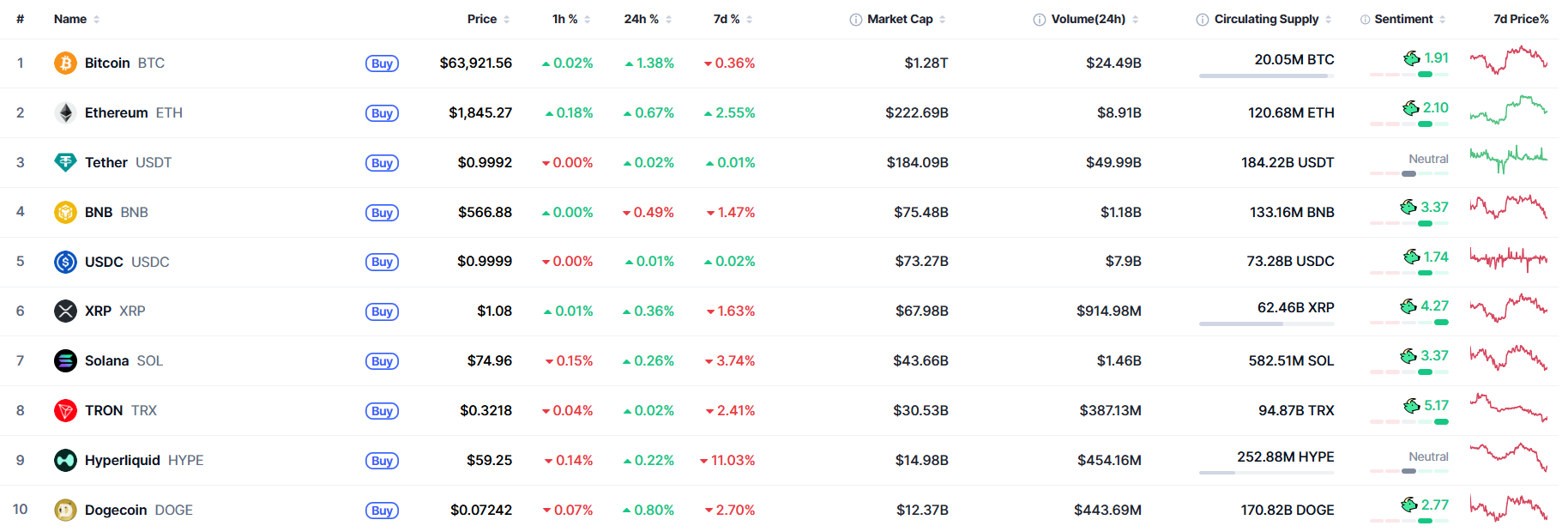Image resolution: width=1568 pixels, height=532 pixels.
Task: Click the Market Cap info icon
Action: click(855, 20)
